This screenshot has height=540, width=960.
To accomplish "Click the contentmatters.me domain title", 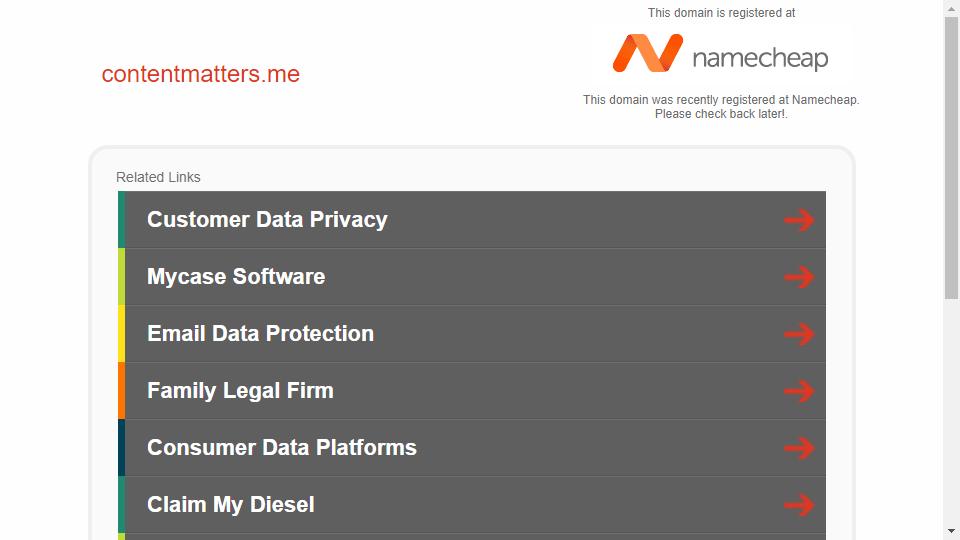I will pos(201,74).
